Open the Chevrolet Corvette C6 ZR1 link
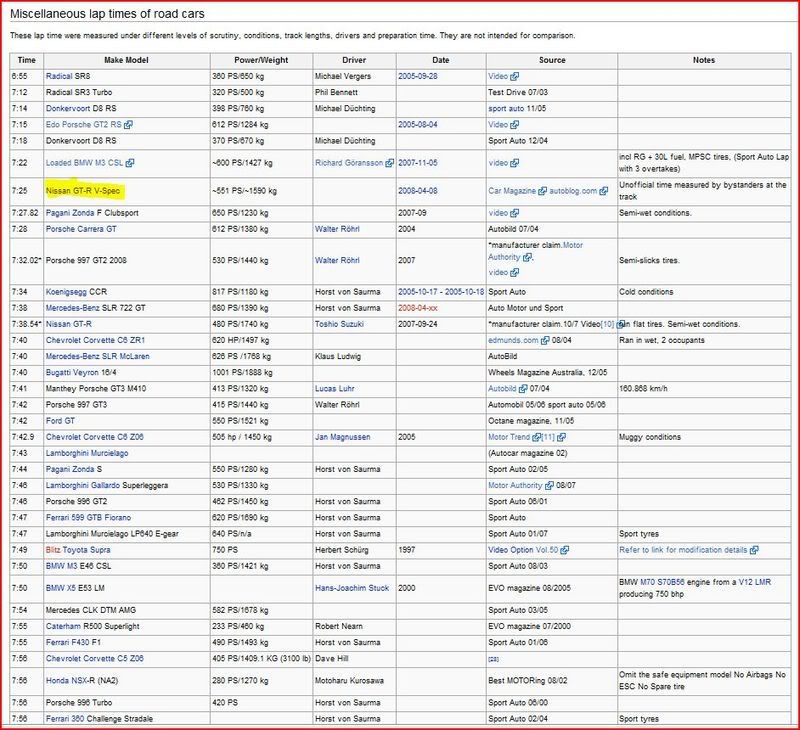The image size is (800, 730). pyautogui.click(x=95, y=340)
